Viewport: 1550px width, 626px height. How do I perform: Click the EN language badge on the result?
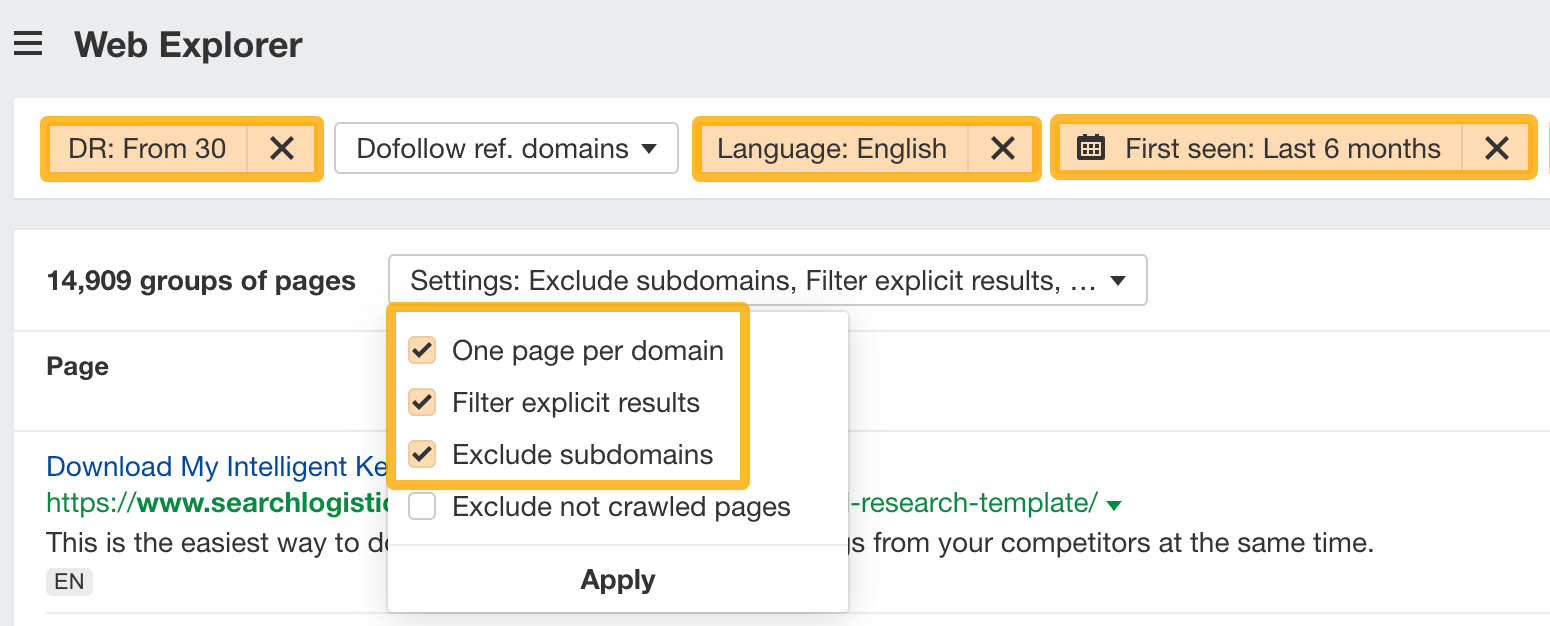coord(68,581)
